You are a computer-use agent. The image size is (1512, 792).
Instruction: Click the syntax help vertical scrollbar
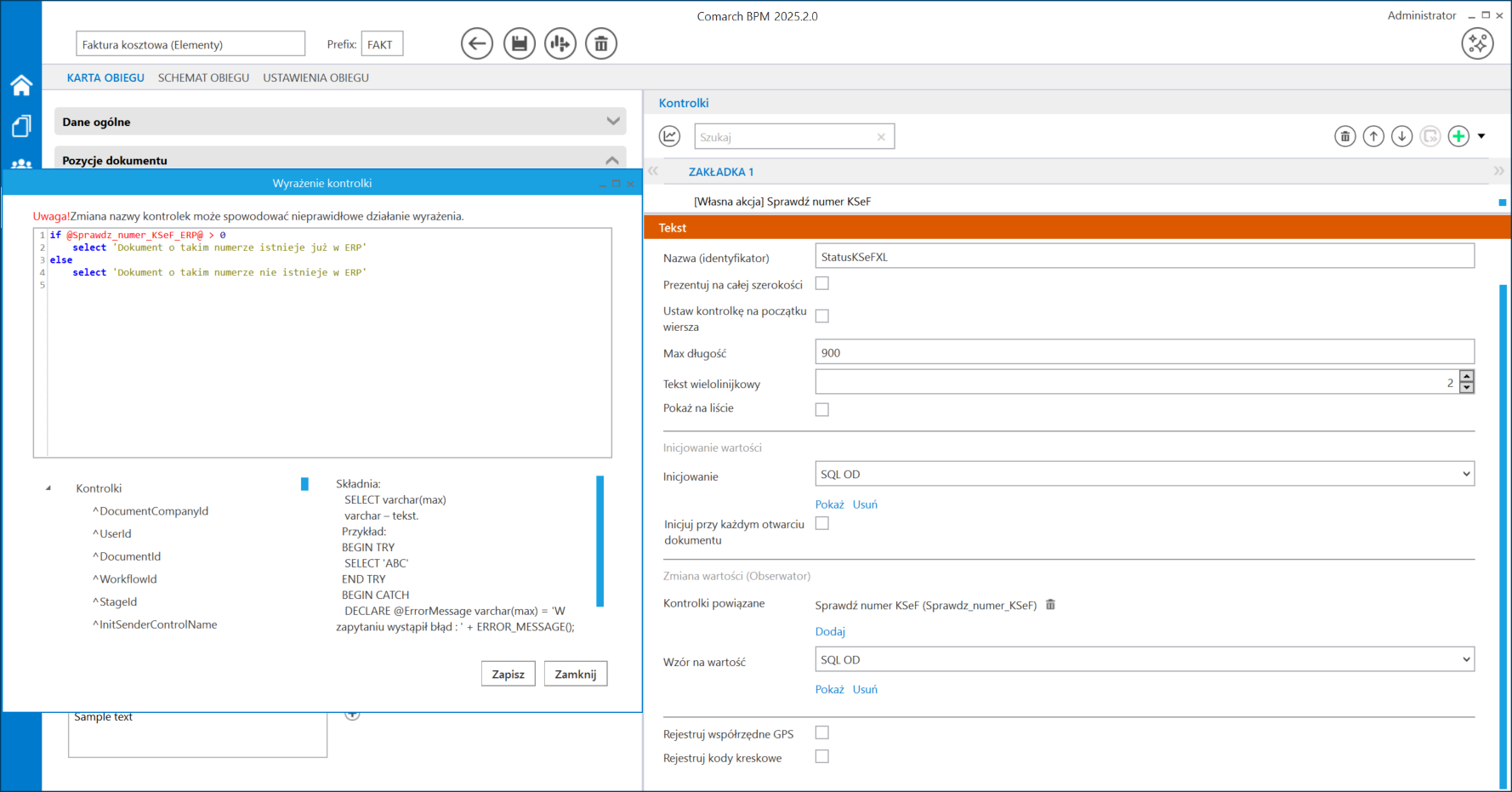(600, 541)
